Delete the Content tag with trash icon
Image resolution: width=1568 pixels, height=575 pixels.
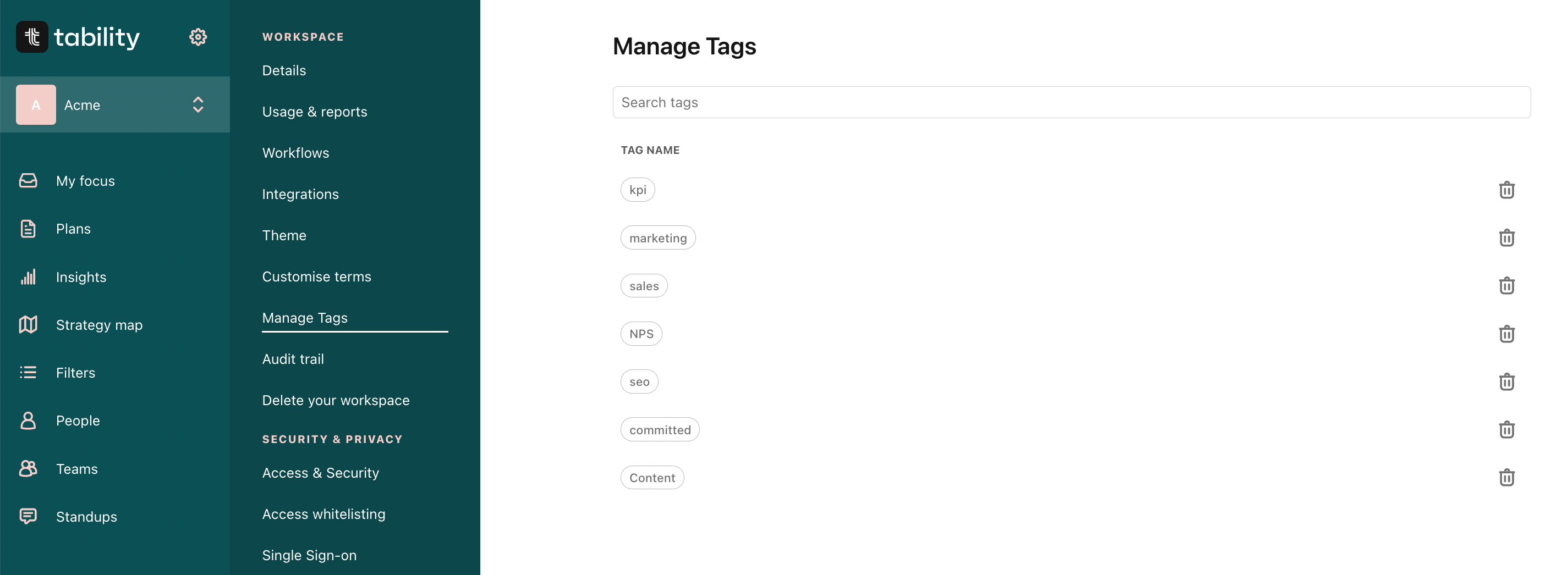click(x=1506, y=478)
